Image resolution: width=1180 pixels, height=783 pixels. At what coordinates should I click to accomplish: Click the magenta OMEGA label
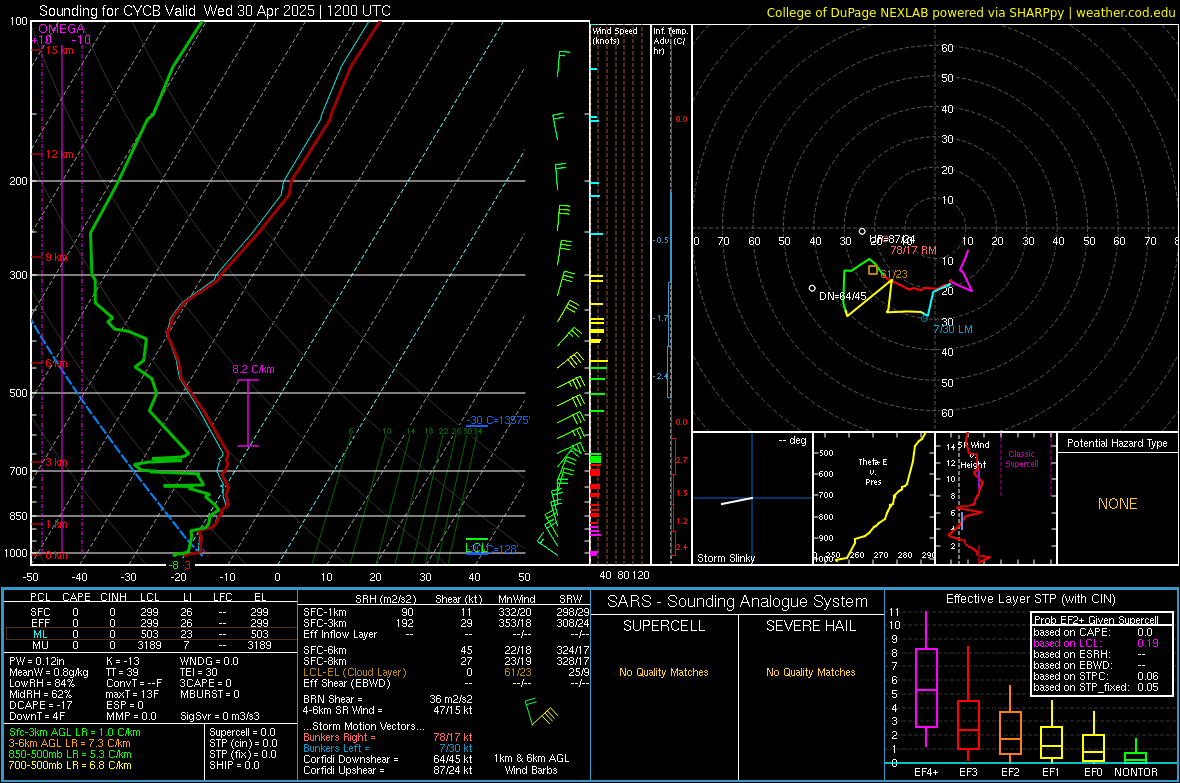click(62, 29)
